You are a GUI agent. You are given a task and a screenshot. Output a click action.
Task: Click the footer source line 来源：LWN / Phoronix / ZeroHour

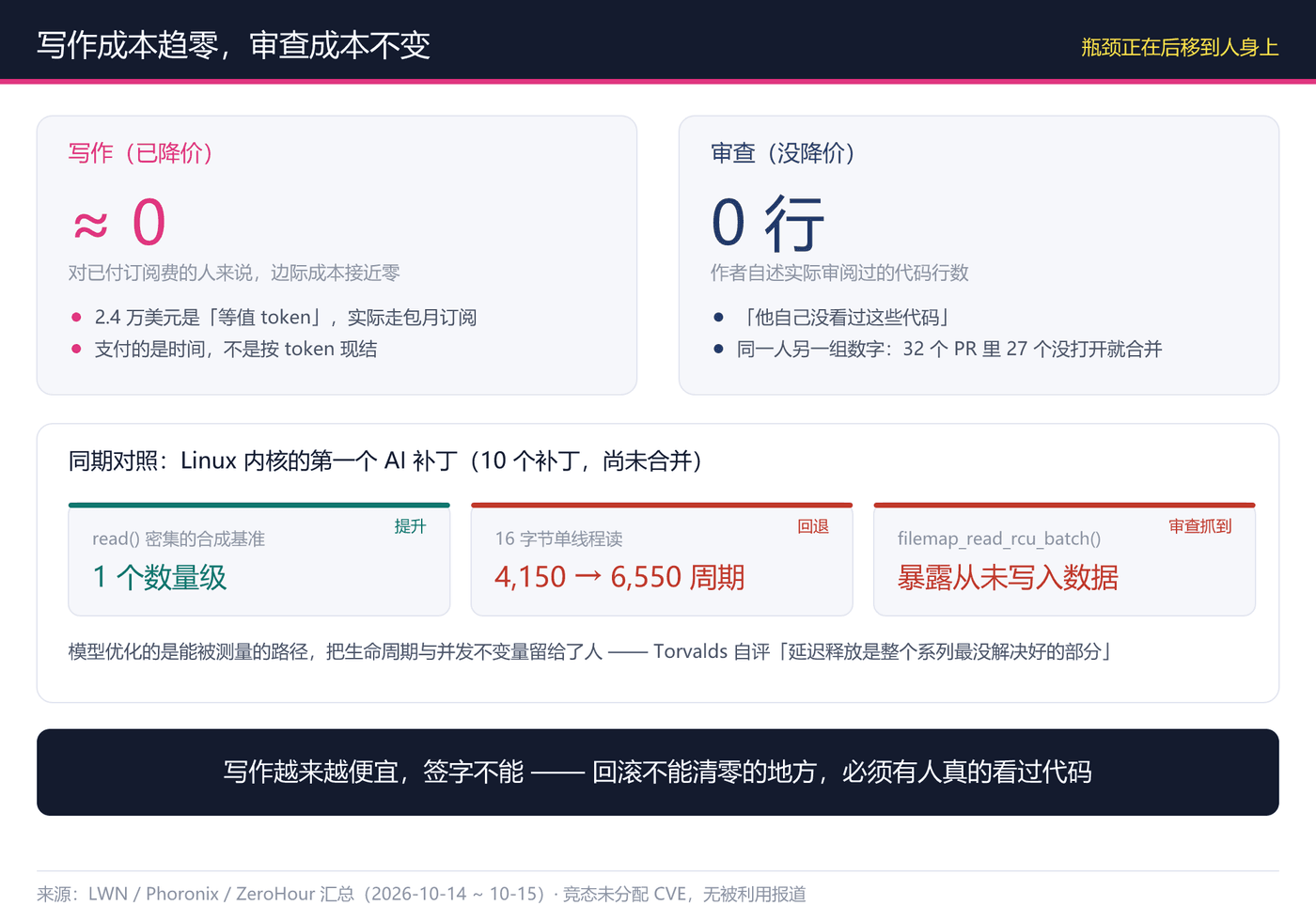pyautogui.click(x=421, y=894)
